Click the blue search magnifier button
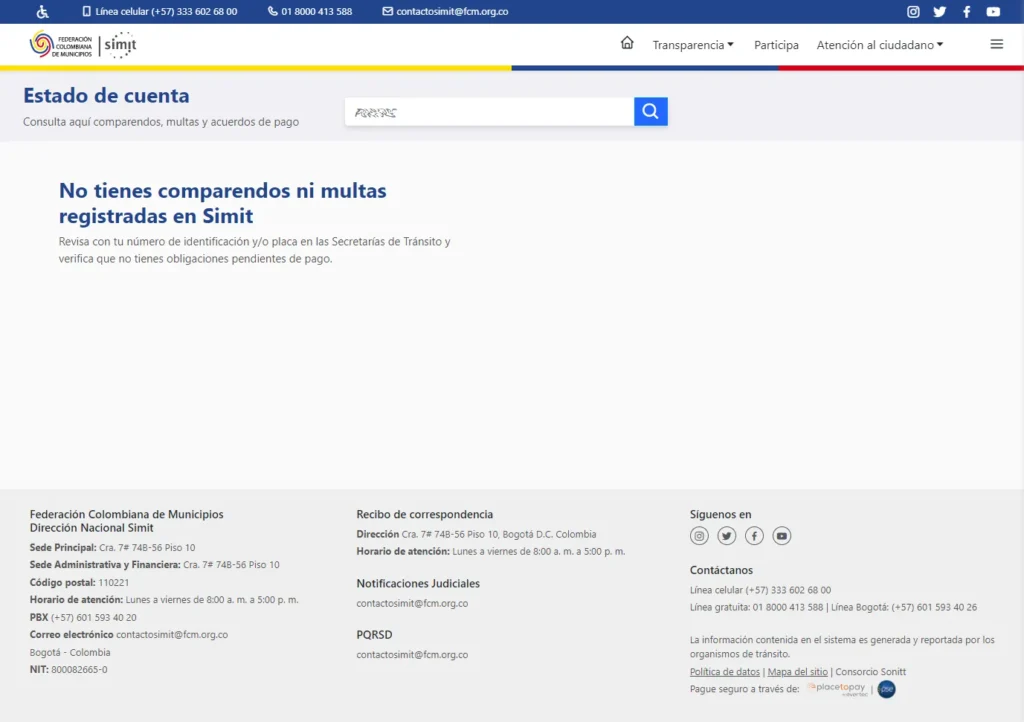 coord(650,112)
